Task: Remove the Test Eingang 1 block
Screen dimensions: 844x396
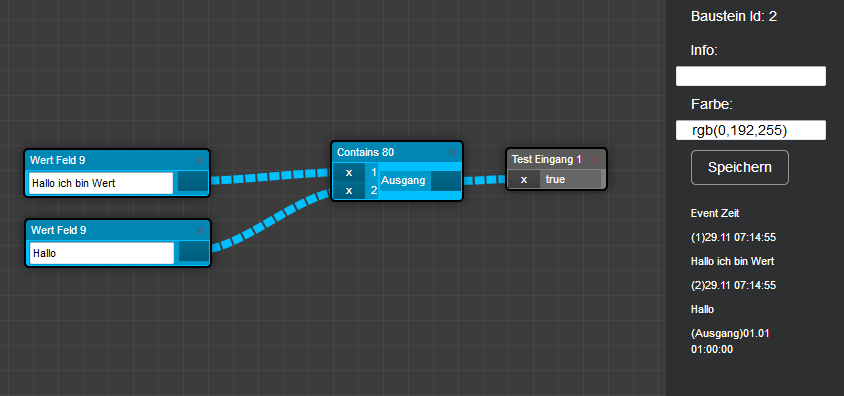Action: (596, 159)
